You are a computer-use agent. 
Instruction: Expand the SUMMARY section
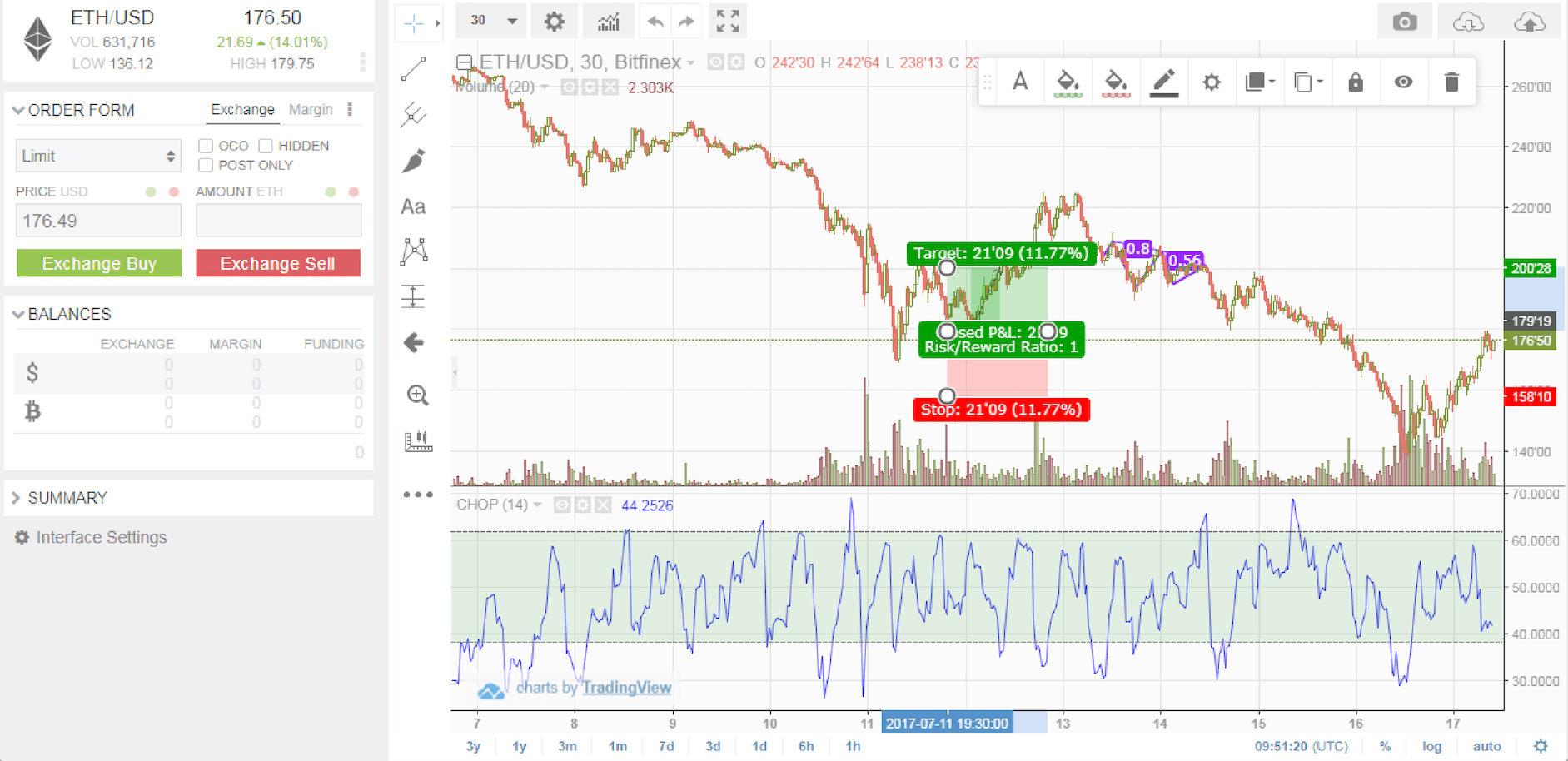(x=16, y=498)
